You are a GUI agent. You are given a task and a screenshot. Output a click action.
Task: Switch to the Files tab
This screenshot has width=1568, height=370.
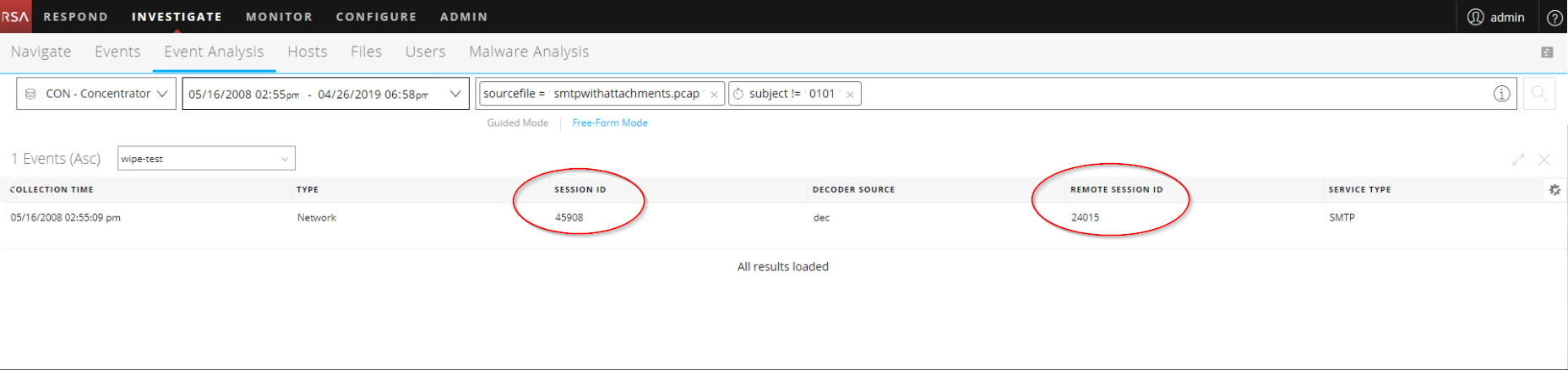coord(366,52)
